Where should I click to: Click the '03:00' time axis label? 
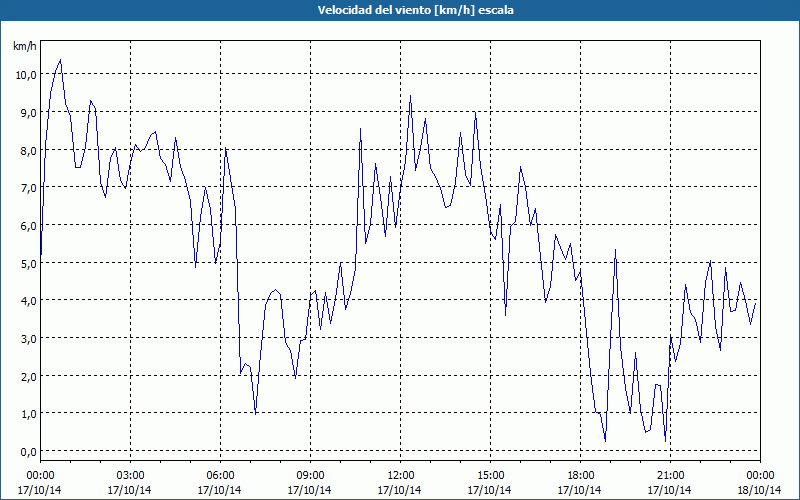pos(130,476)
